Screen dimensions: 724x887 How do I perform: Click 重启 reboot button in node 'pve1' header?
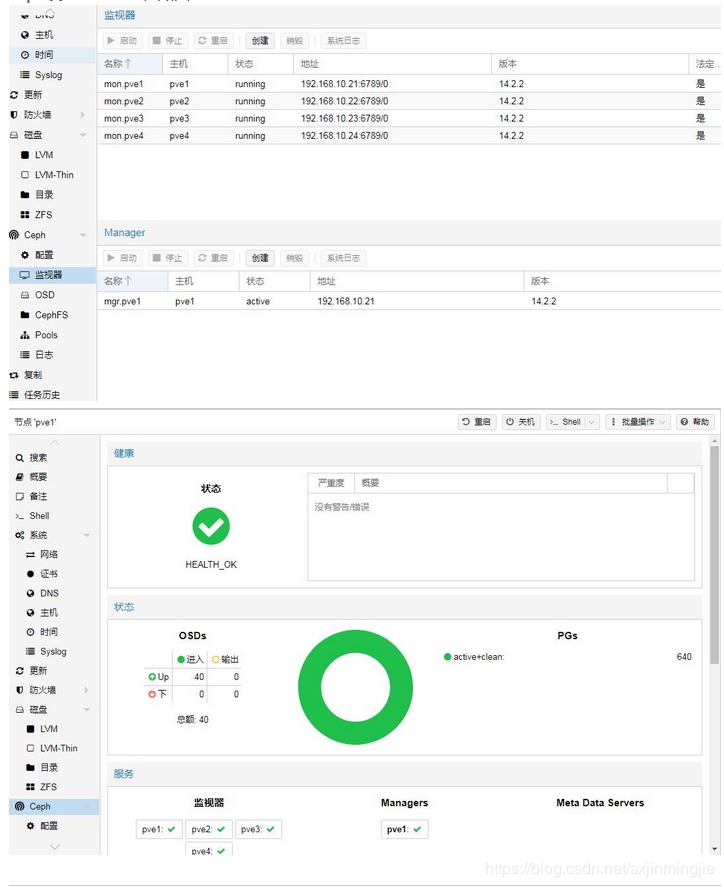click(x=477, y=421)
